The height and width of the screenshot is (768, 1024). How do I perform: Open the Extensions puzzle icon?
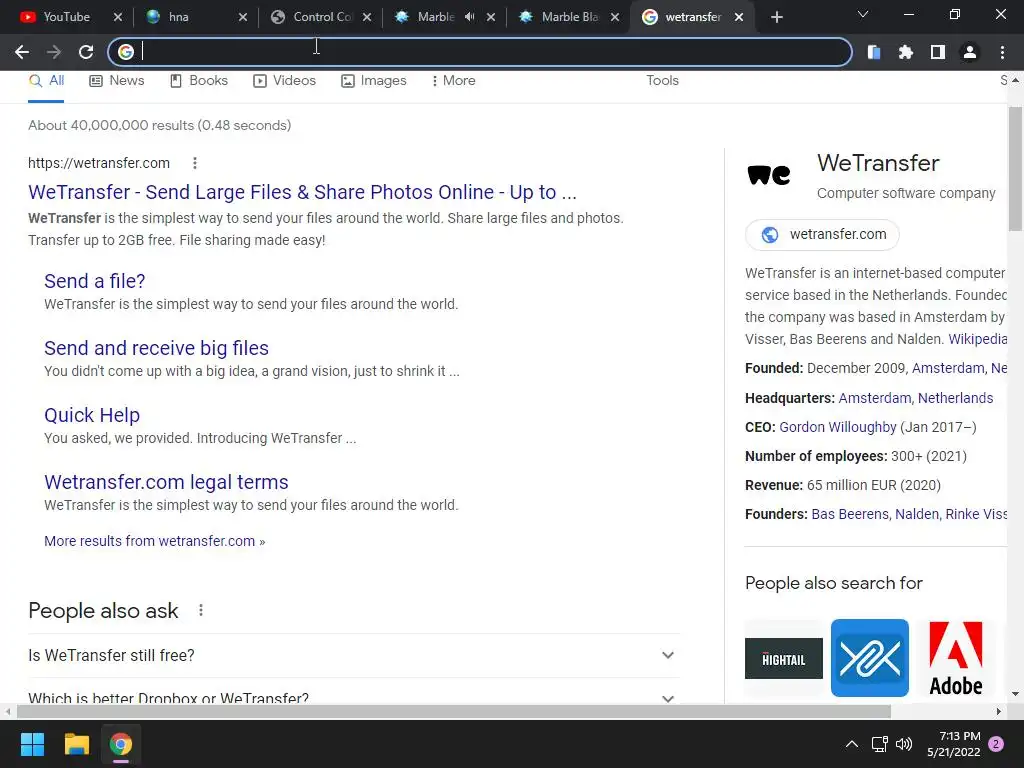click(x=906, y=52)
